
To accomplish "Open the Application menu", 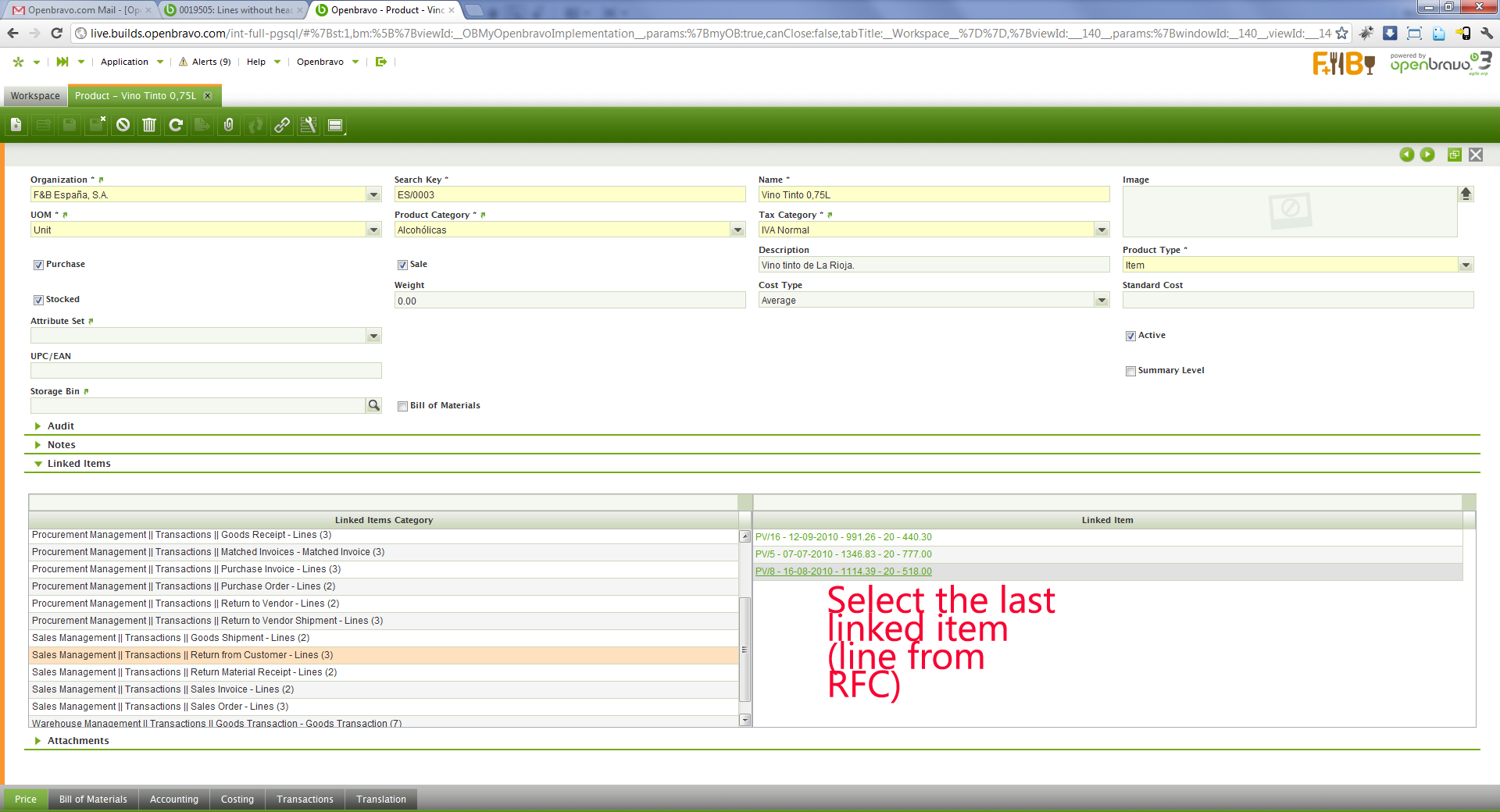I will click(132, 62).
